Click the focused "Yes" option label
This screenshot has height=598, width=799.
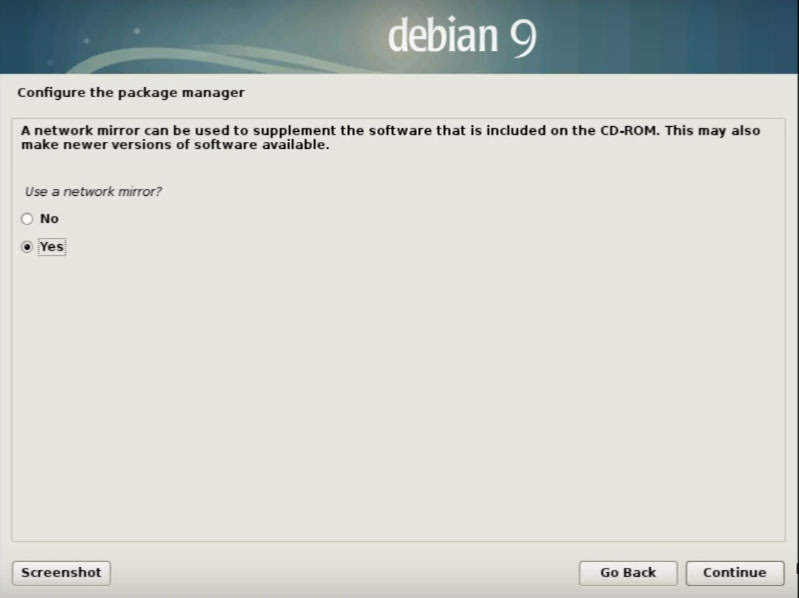(51, 247)
